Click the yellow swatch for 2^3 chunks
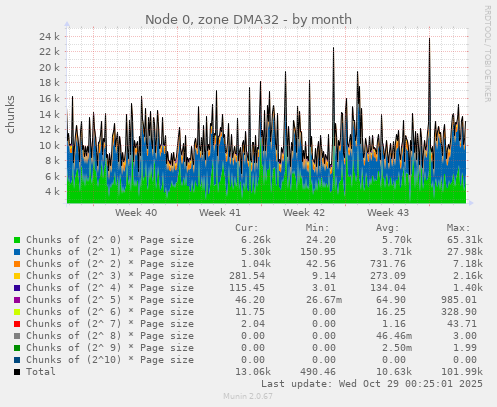The height and width of the screenshot is (407, 497). click(17, 276)
